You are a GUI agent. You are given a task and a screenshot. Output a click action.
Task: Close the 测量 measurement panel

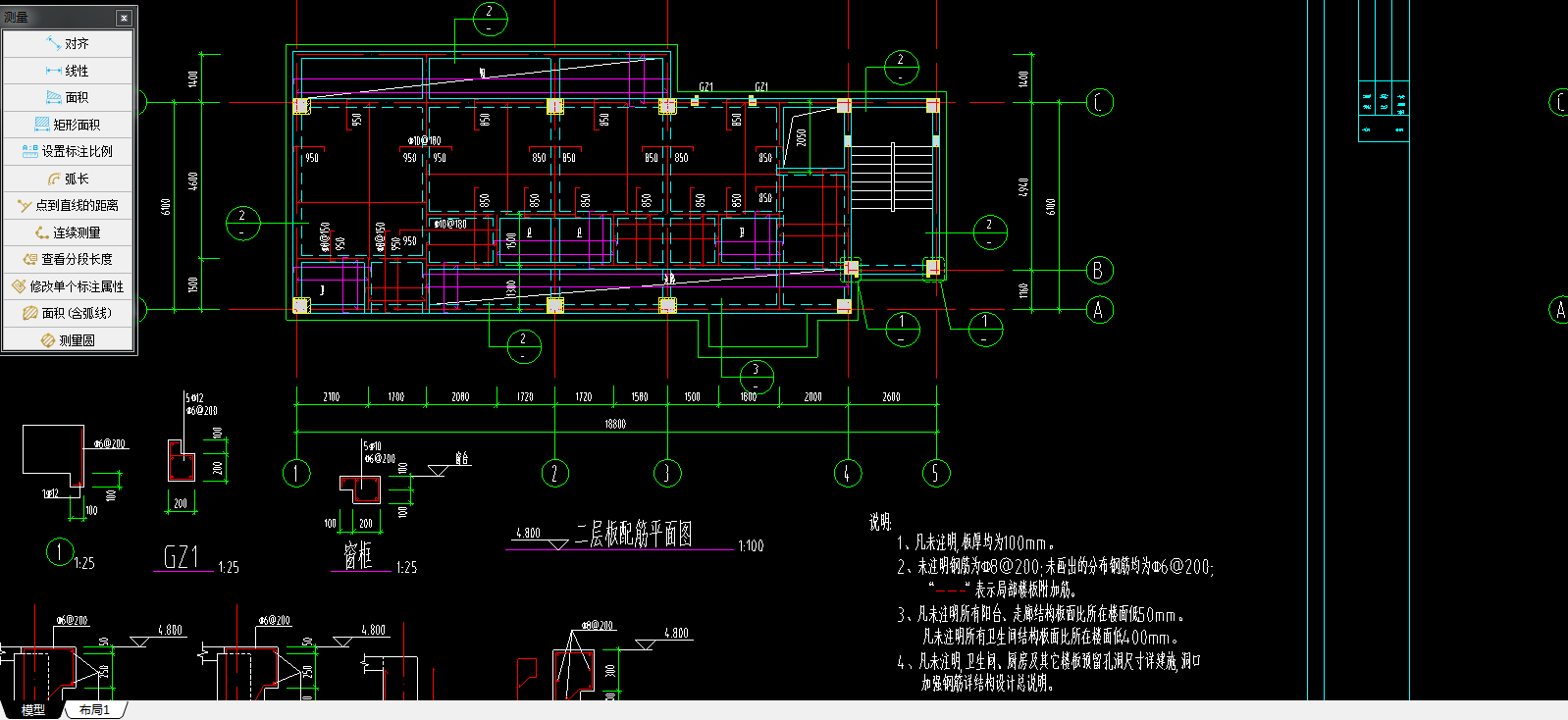124,18
